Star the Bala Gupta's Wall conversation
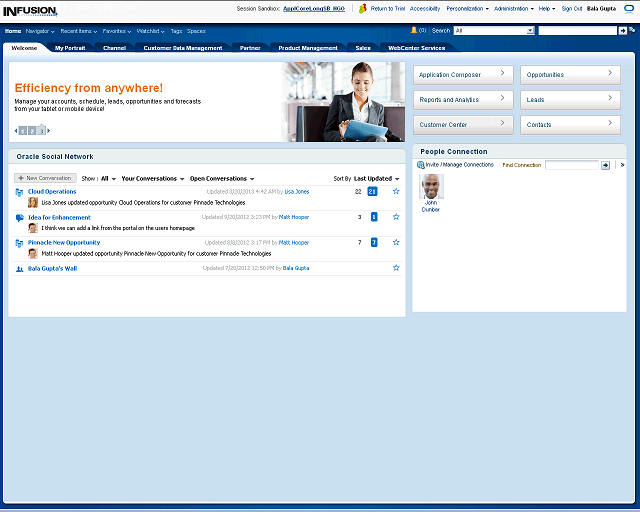640x512 pixels. point(396,268)
